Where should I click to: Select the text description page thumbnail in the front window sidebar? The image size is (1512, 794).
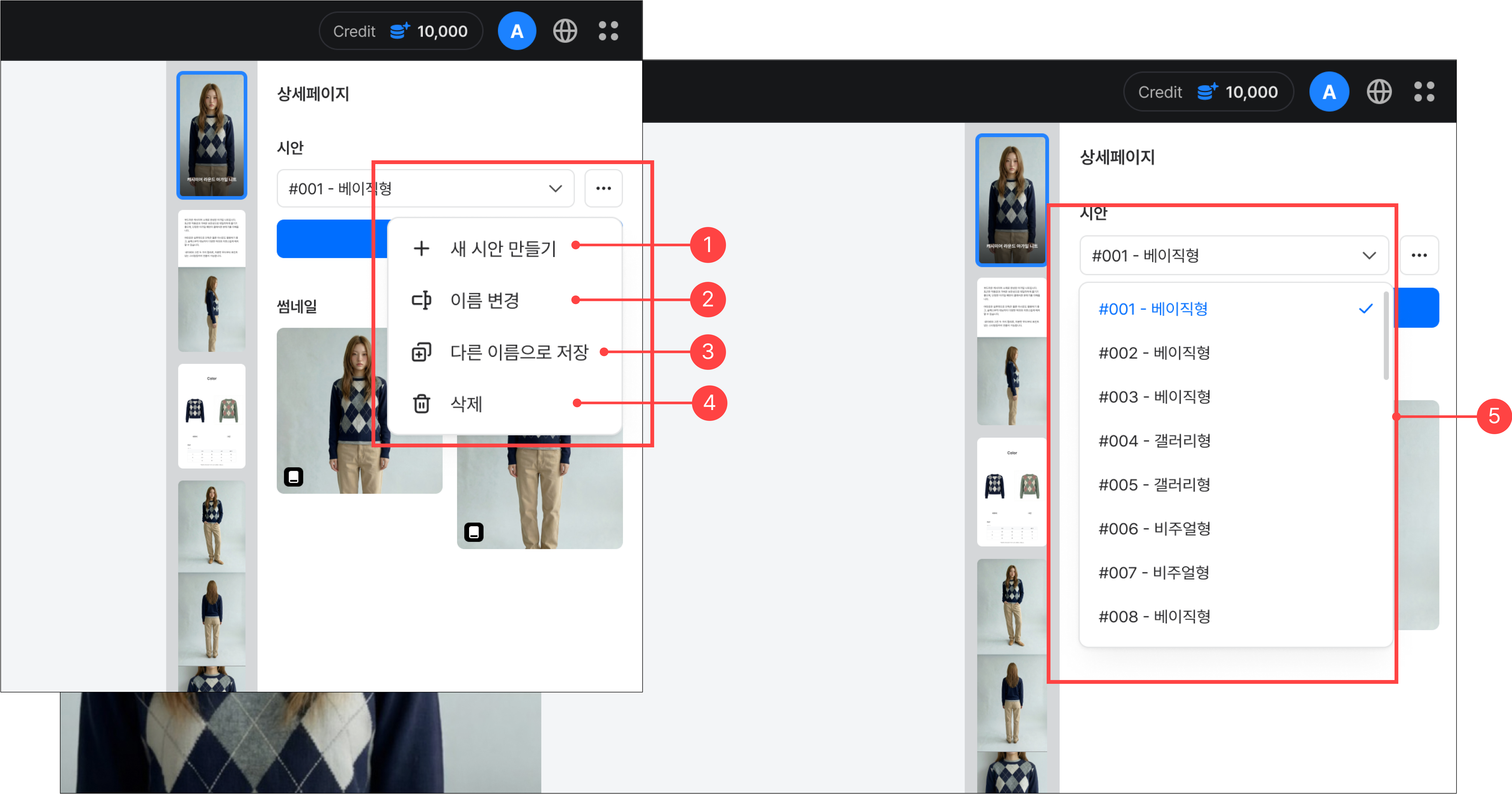pyautogui.click(x=212, y=281)
